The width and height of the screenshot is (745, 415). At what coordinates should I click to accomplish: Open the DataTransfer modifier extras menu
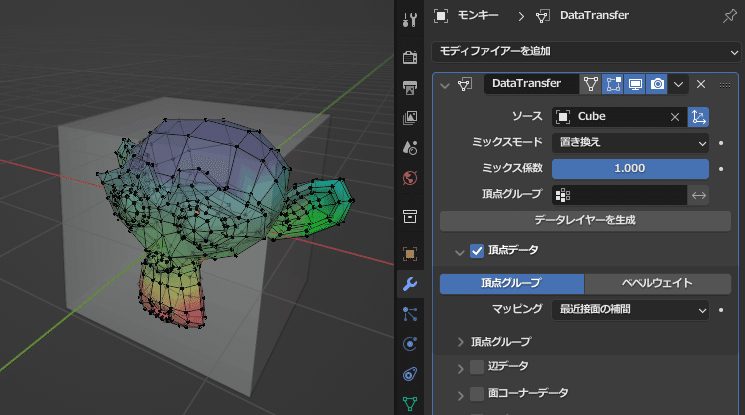pos(678,84)
